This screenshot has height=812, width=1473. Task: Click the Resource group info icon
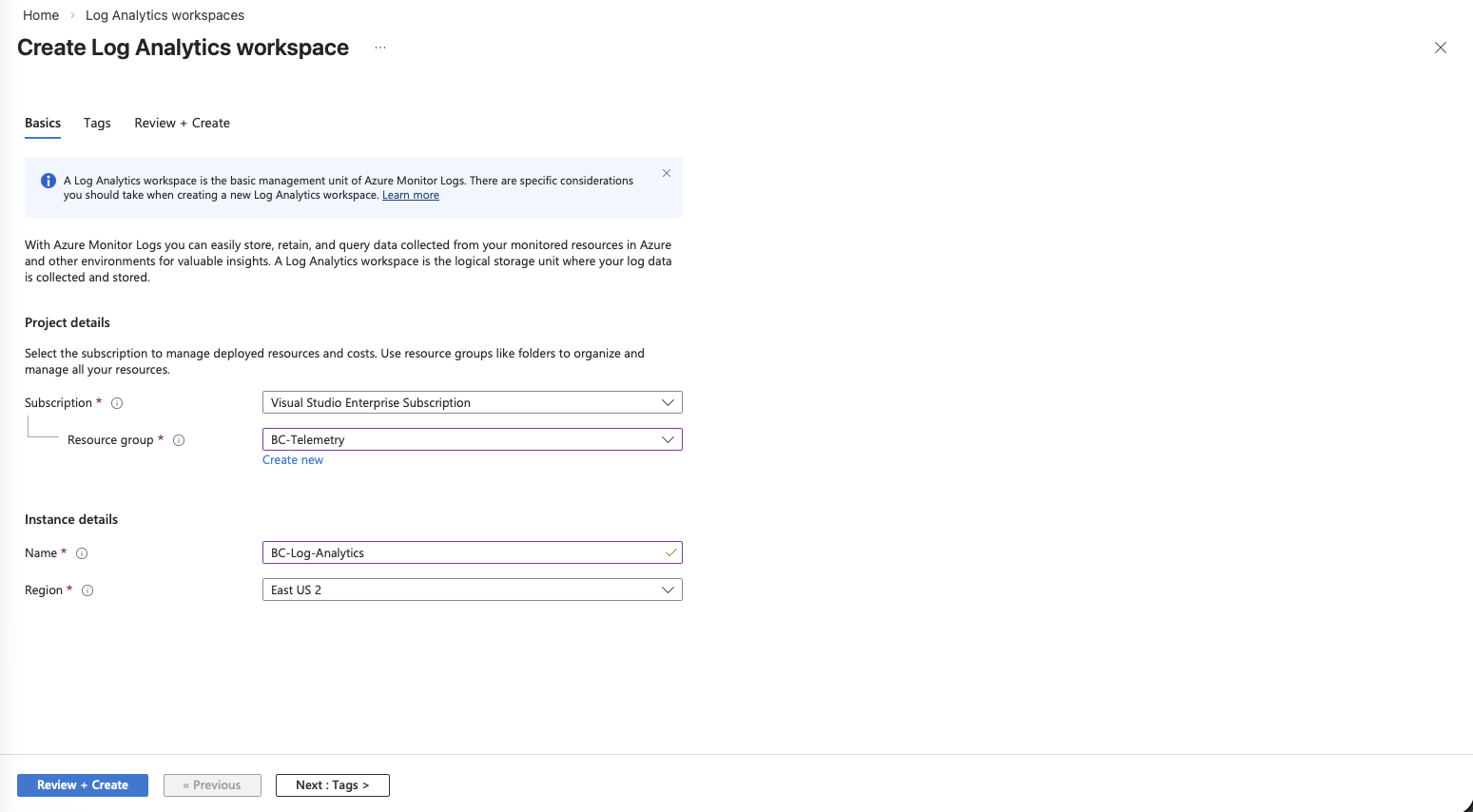click(x=179, y=440)
